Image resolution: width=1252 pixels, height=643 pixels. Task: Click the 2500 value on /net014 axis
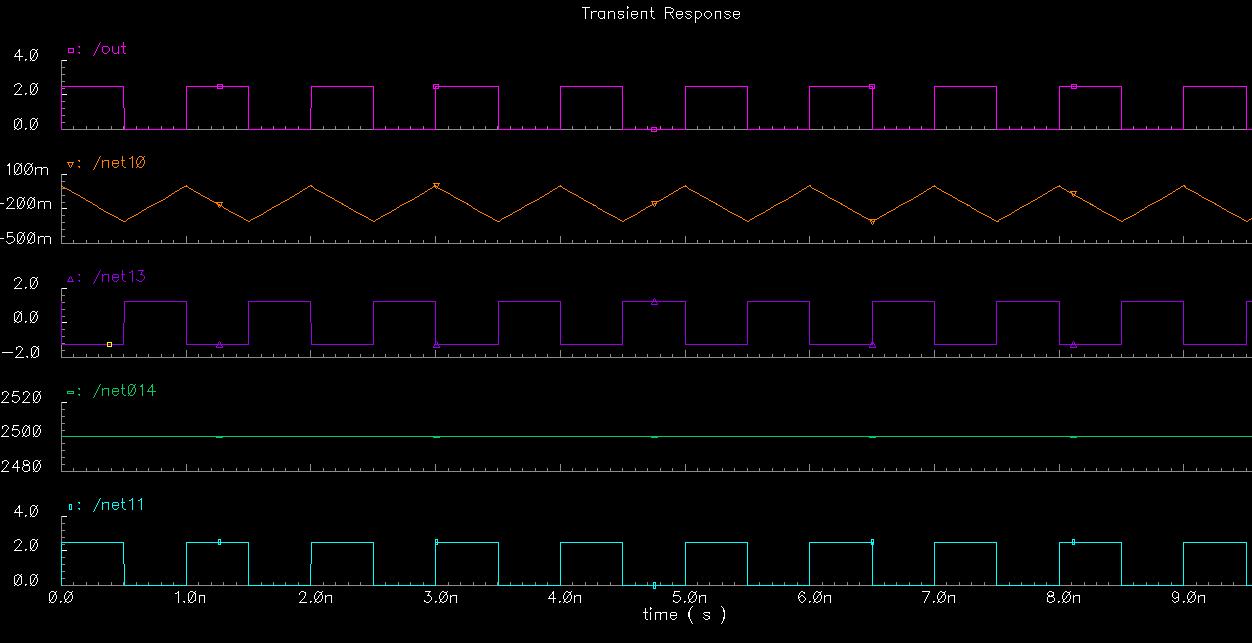(21, 432)
